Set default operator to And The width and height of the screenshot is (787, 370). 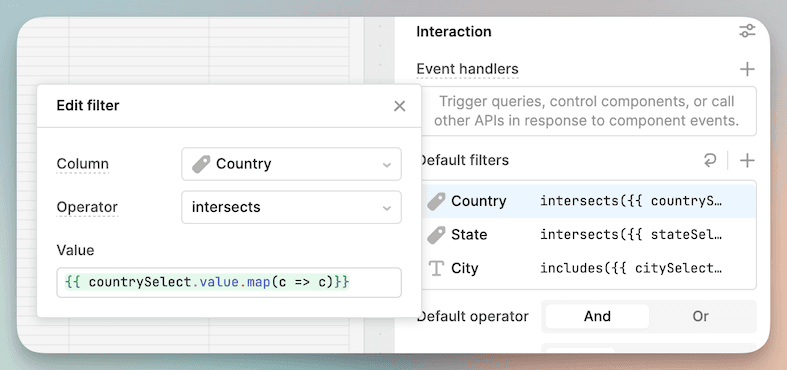pos(597,316)
